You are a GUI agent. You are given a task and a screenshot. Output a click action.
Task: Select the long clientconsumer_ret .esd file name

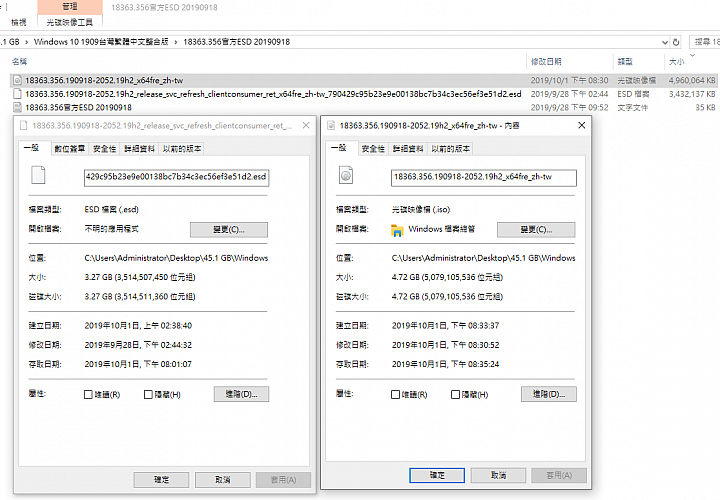[x=273, y=94]
